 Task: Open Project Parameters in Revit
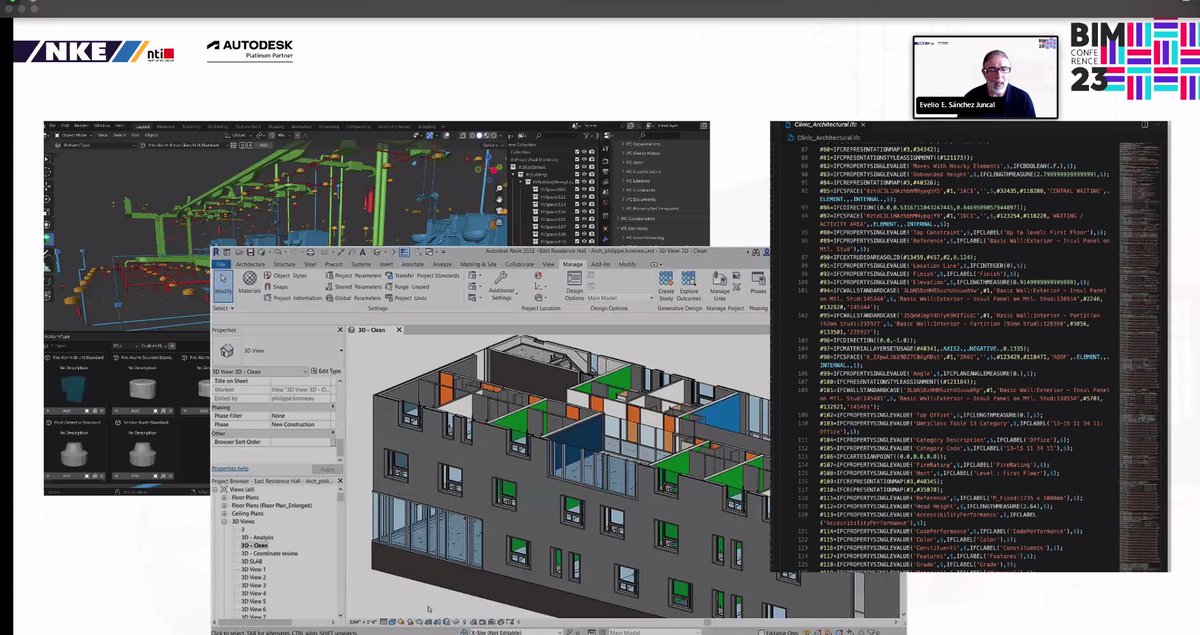354,276
